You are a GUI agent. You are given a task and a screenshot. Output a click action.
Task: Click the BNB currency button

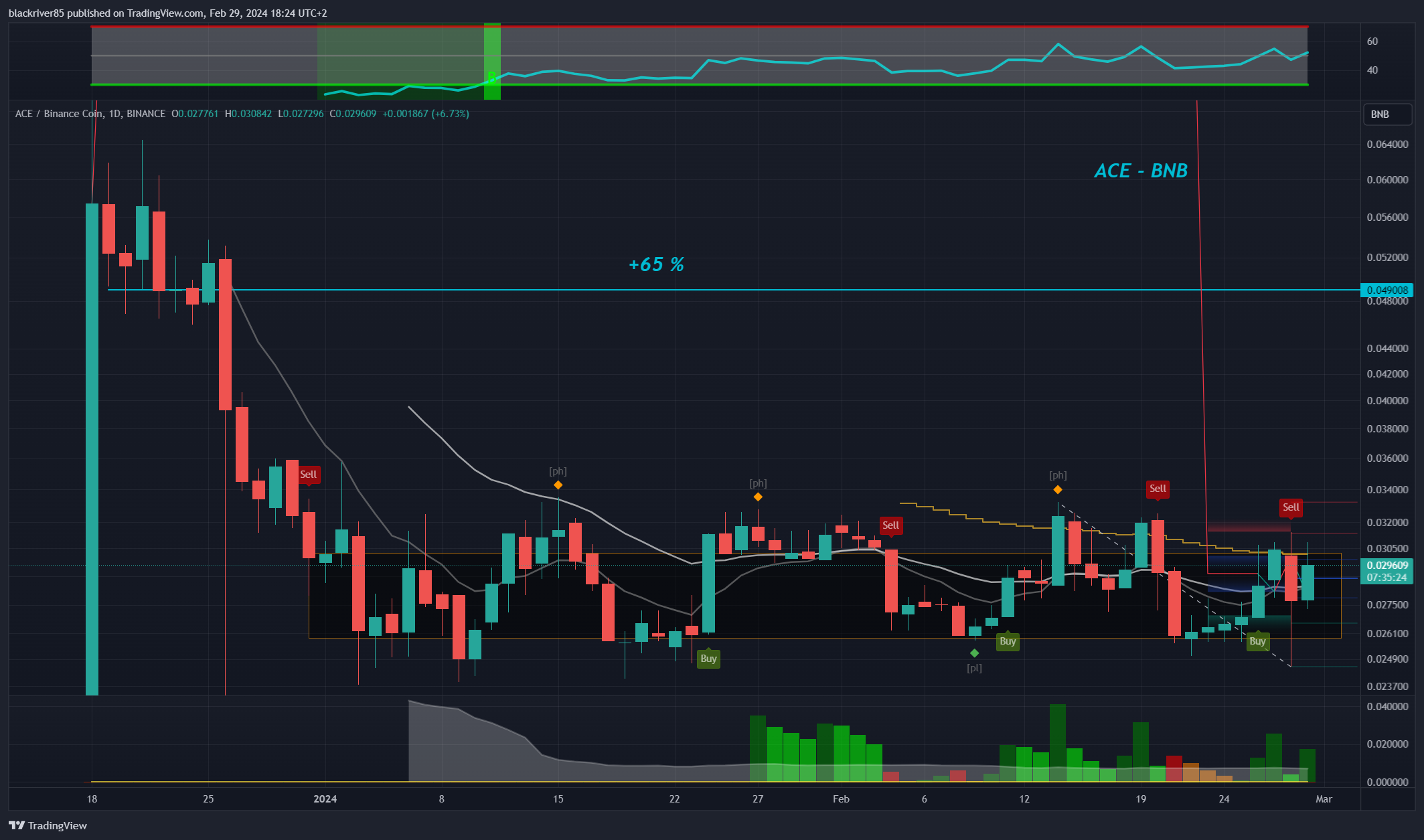tap(1387, 114)
